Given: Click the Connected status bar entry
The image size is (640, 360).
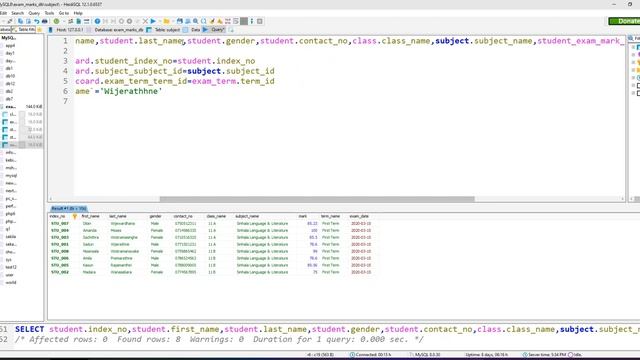Looking at the screenshot, I should pos(370,355).
